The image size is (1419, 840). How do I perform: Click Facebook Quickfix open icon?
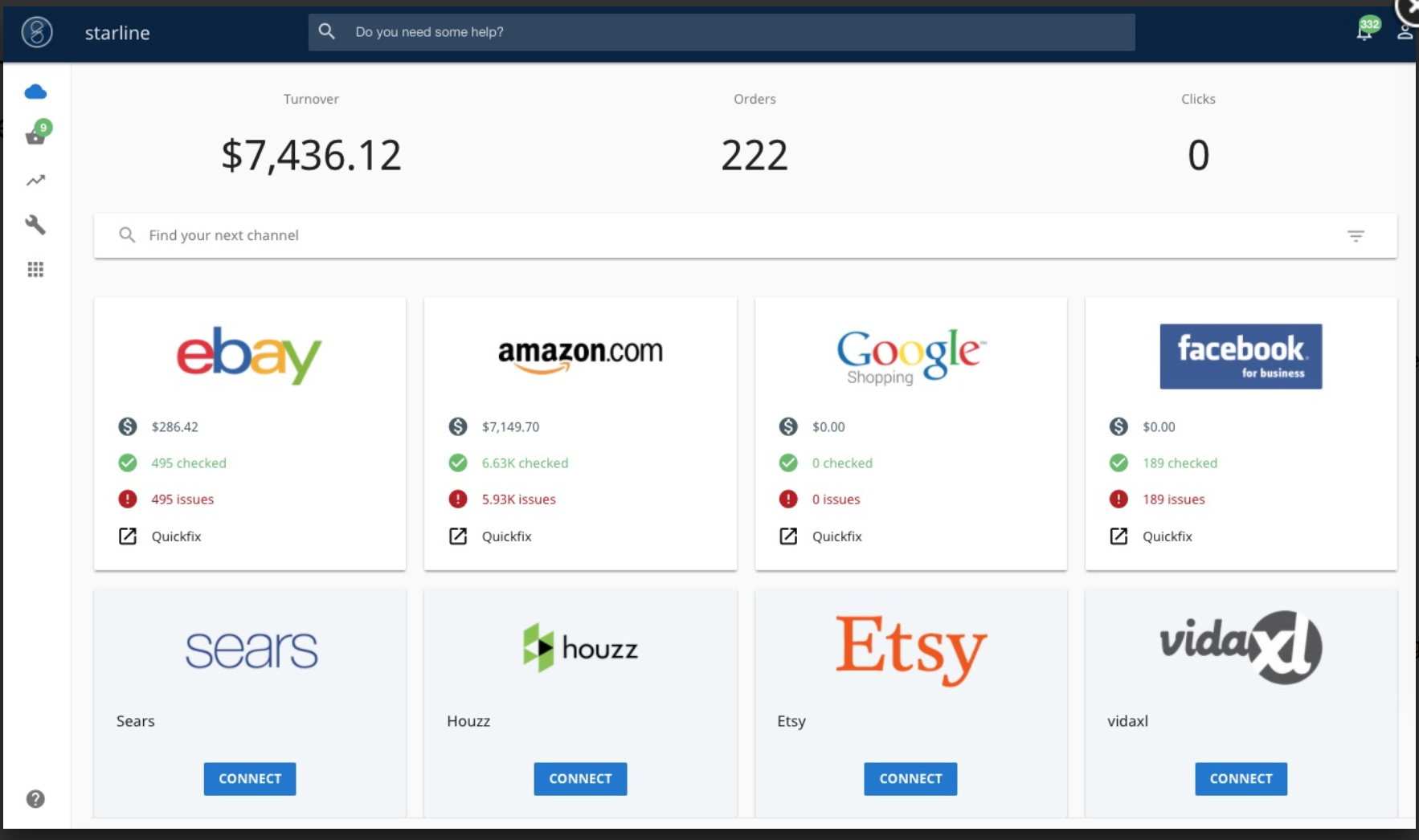(1118, 536)
